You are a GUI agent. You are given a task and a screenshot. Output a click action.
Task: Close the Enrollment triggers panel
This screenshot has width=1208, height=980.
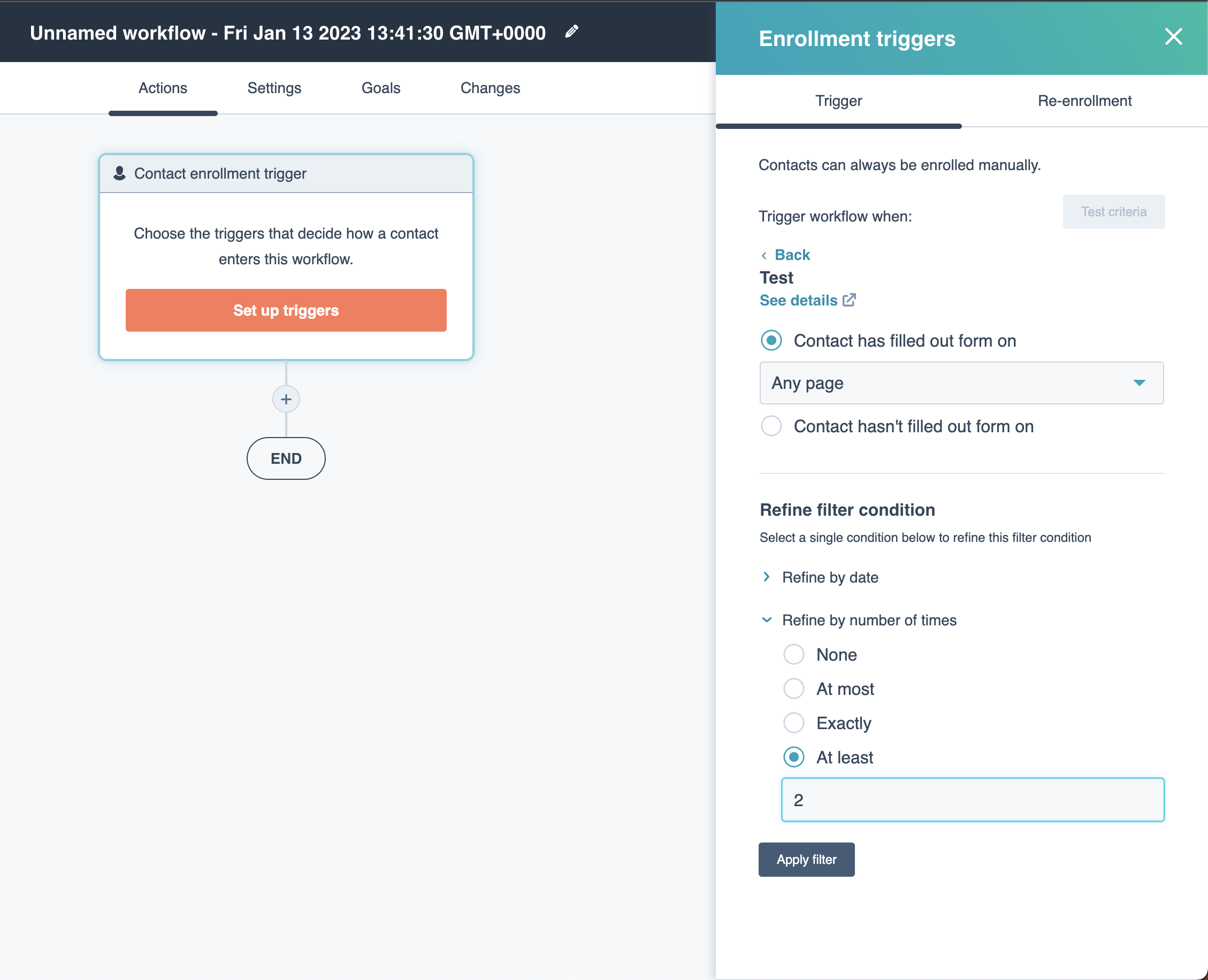(1174, 37)
